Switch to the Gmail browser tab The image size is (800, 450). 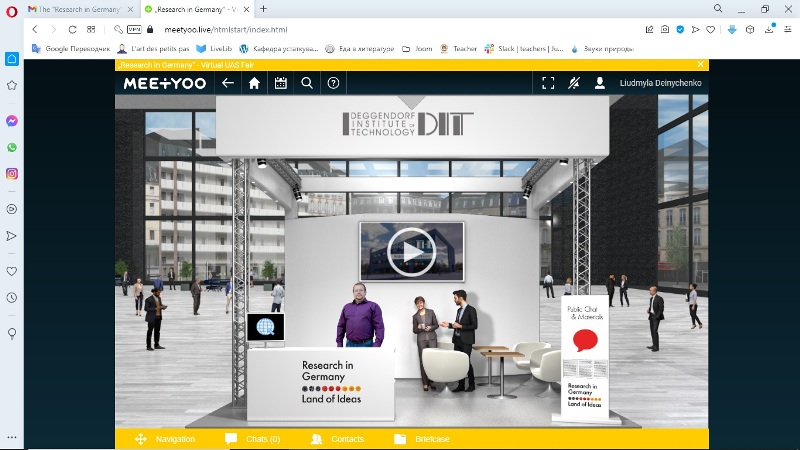(x=81, y=9)
